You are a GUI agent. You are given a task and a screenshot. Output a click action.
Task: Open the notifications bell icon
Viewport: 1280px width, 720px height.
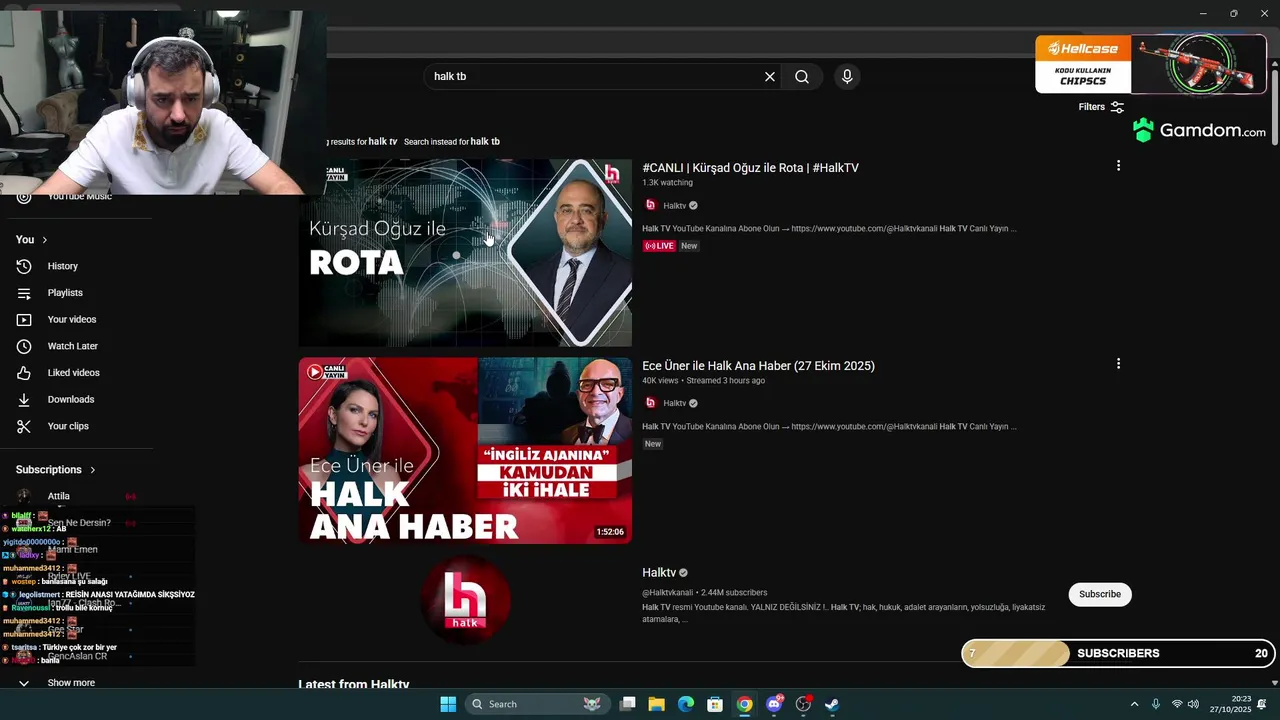pyautogui.click(x=1262, y=704)
